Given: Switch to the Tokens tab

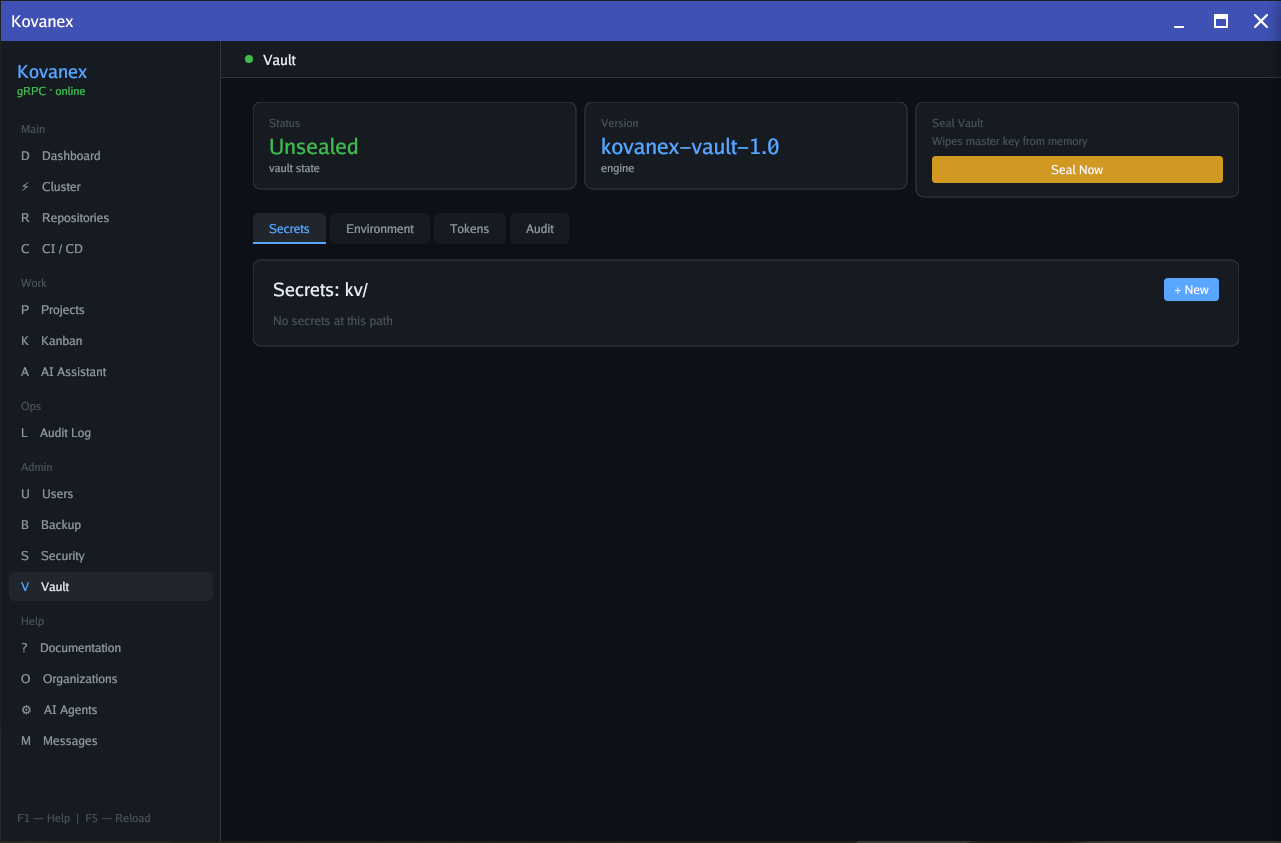Looking at the screenshot, I should coord(469,229).
